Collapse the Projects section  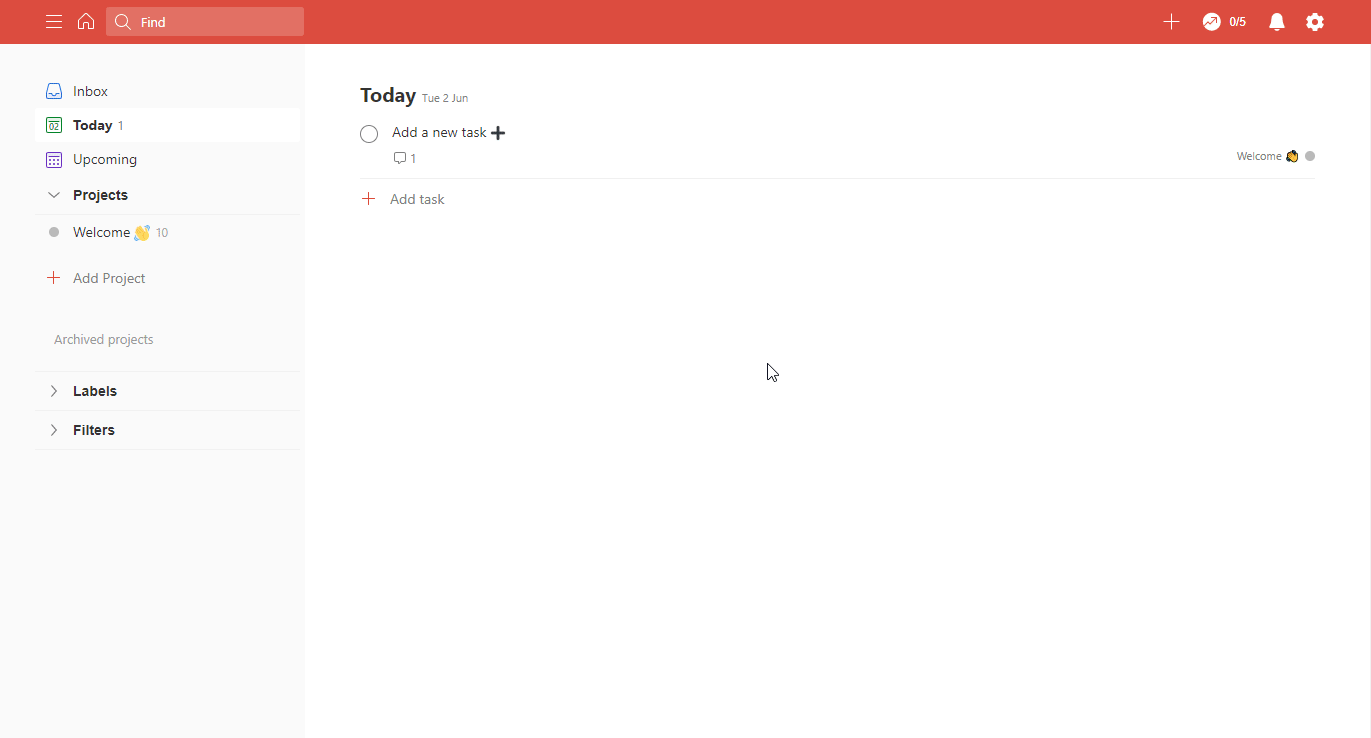tap(53, 195)
